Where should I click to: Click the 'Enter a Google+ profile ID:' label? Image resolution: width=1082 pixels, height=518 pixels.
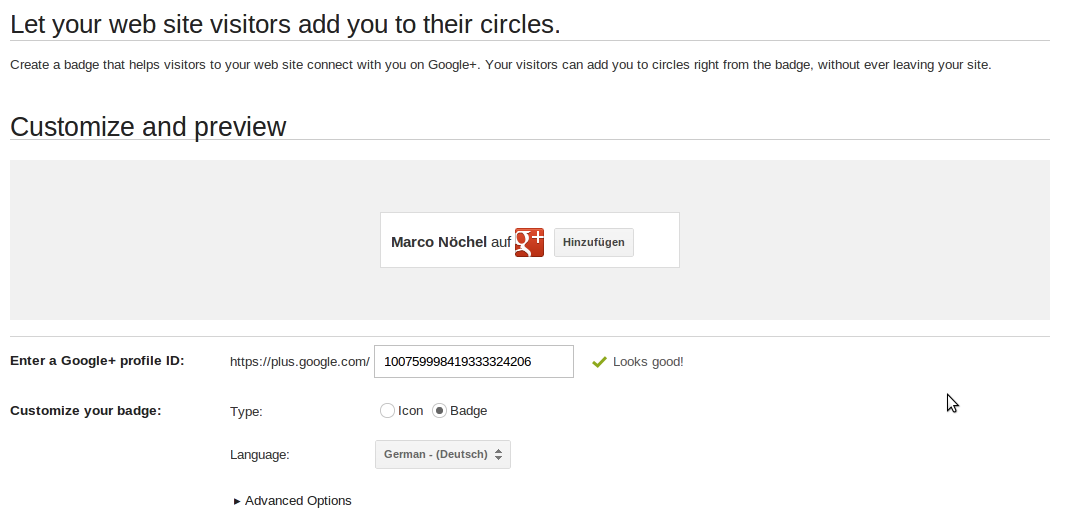[97, 361]
